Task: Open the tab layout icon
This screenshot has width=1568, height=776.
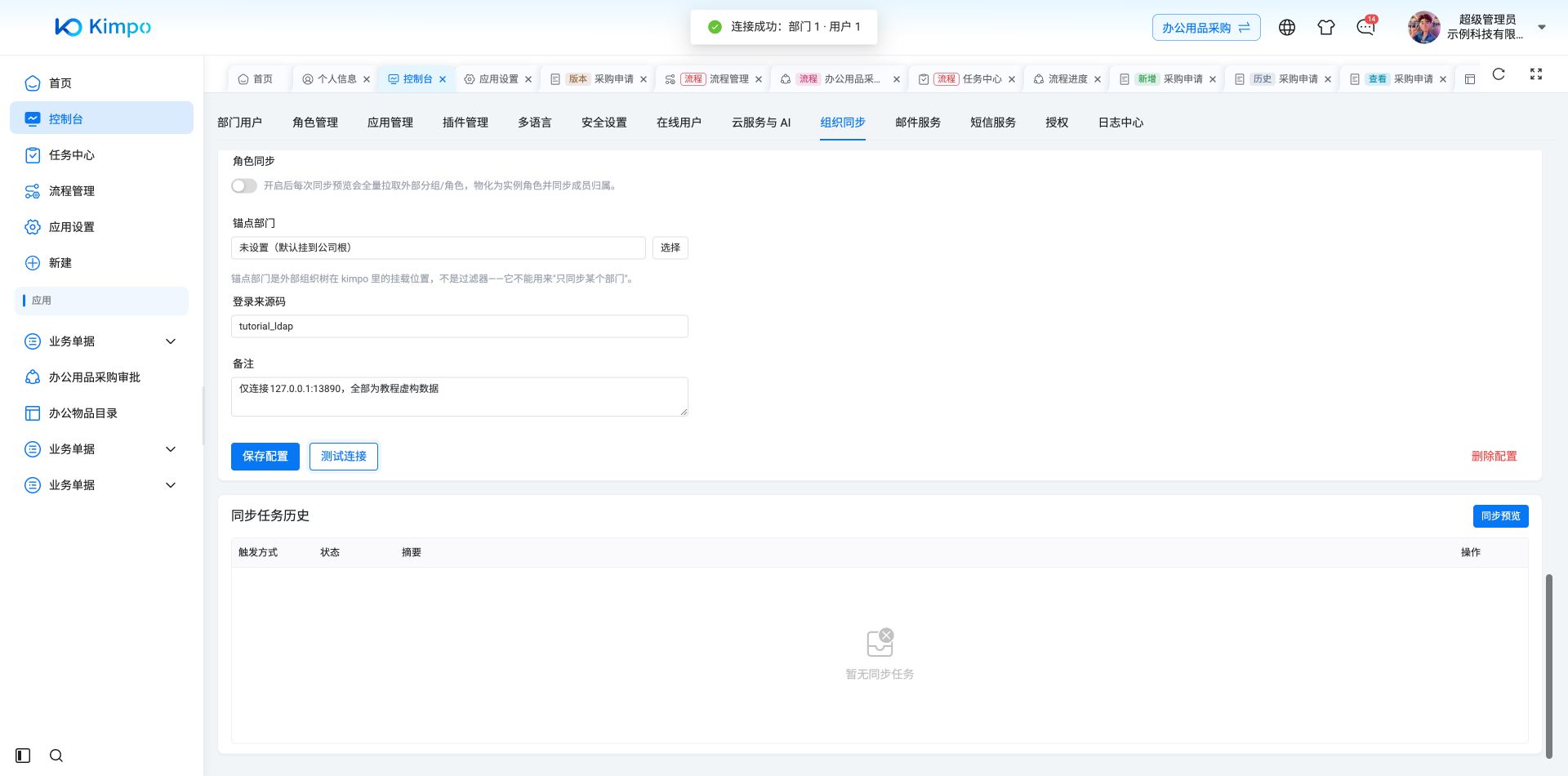Action: coord(1470,79)
